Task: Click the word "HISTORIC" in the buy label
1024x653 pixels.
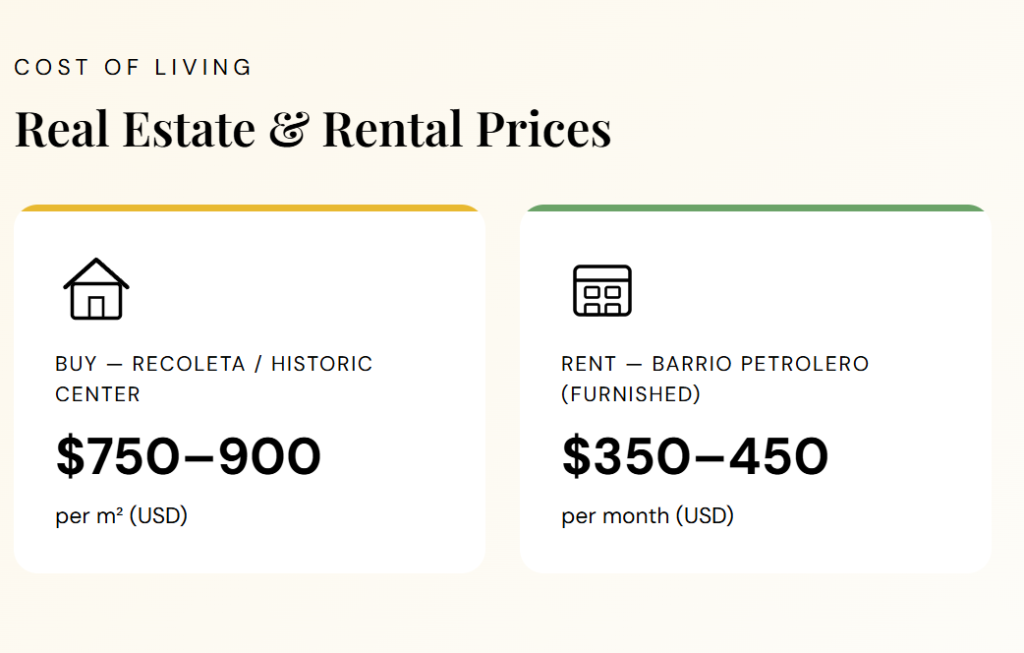Action: tap(321, 364)
